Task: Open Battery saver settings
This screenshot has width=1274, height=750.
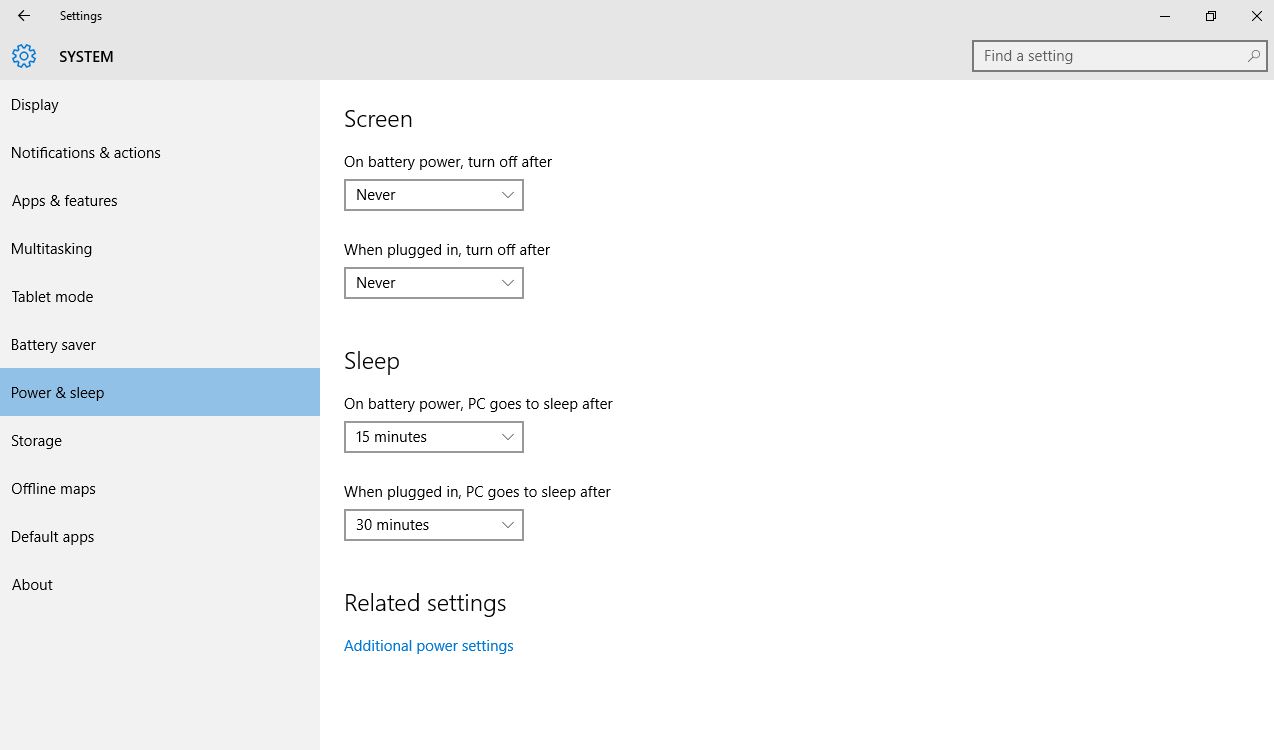Action: point(53,344)
